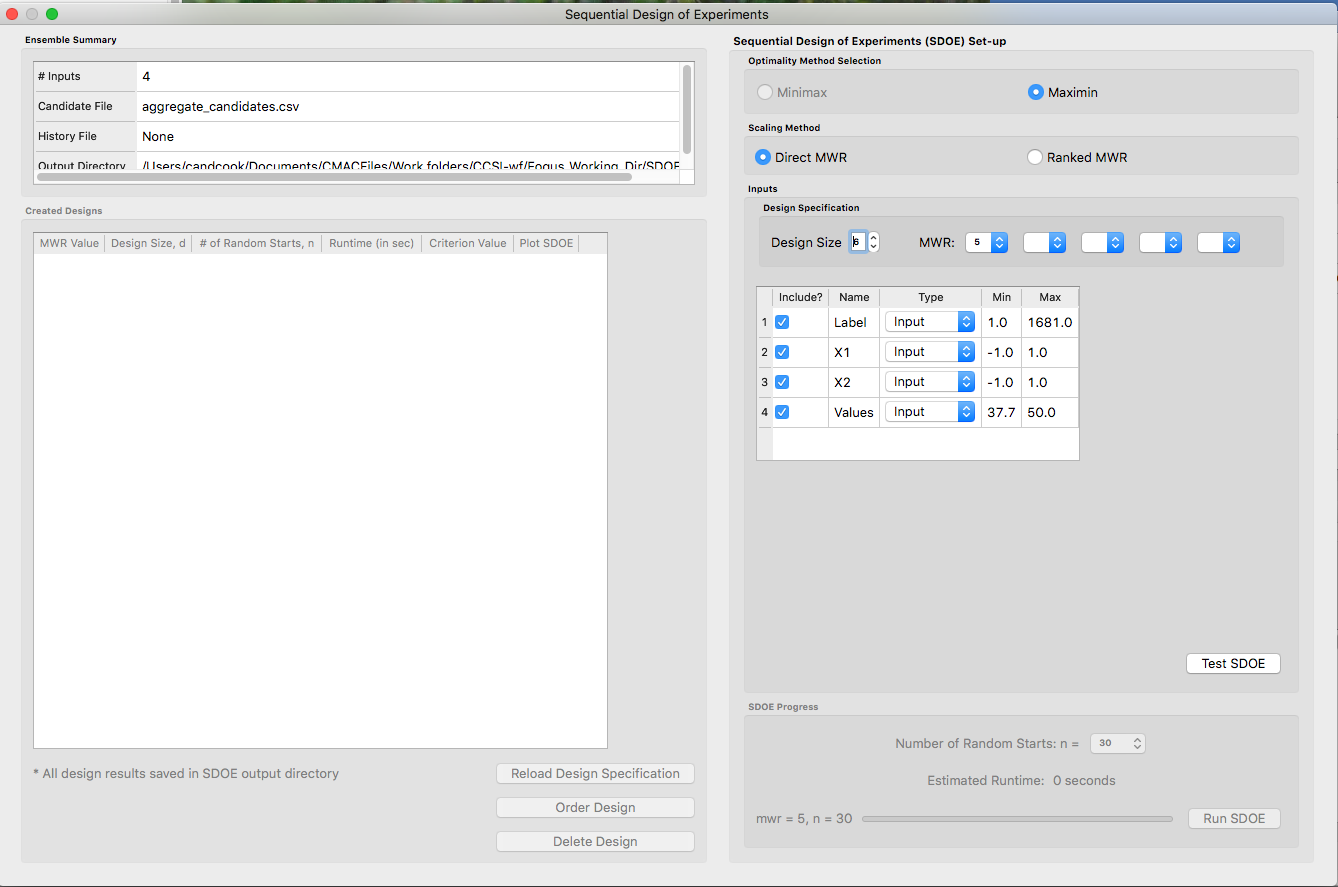This screenshot has width=1338, height=887.
Task: Open the Type dropdown for Label row
Action: (929, 321)
